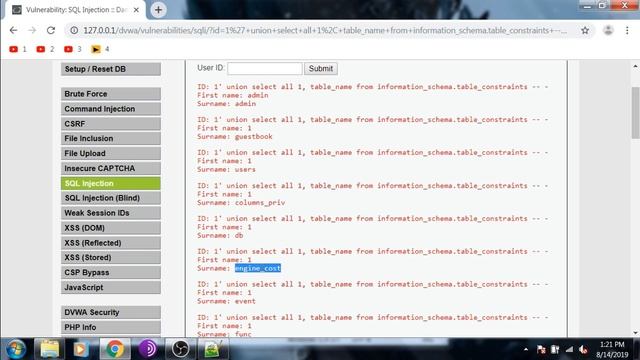
Task: Select highlighted SQL Injection menu item
Action: [111, 183]
